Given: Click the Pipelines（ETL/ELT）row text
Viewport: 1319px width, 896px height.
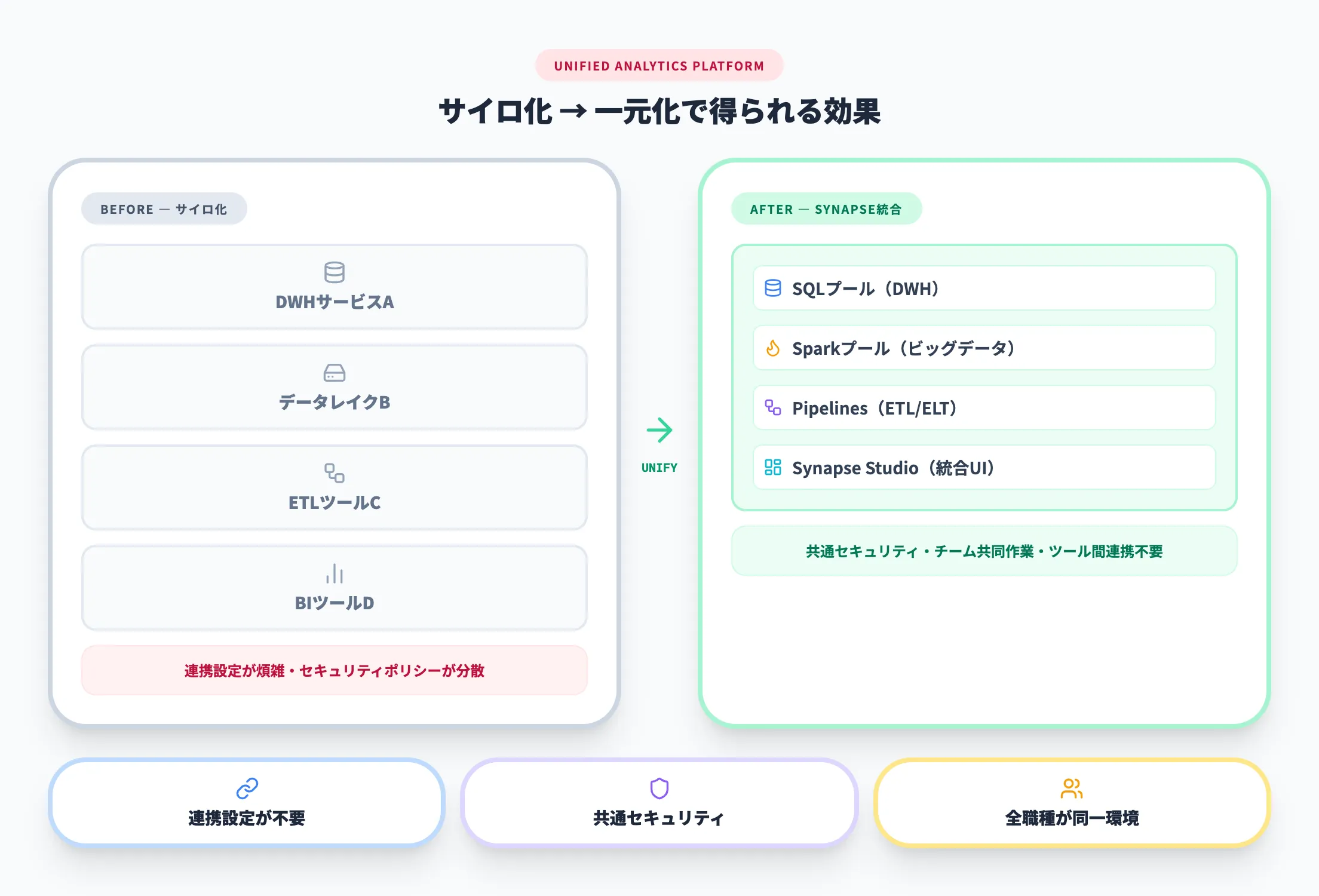Looking at the screenshot, I should click(875, 409).
